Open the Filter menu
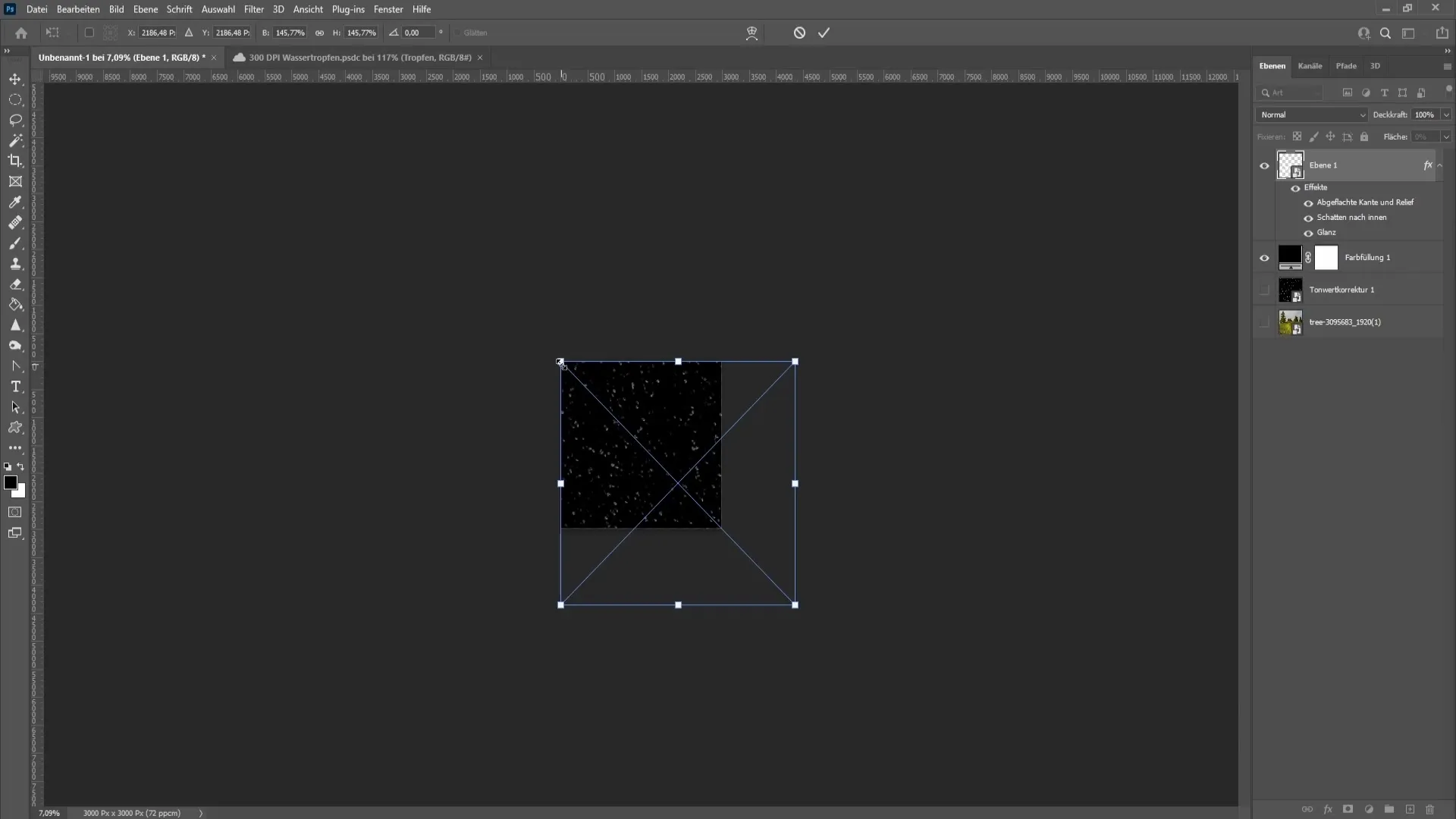 (254, 9)
